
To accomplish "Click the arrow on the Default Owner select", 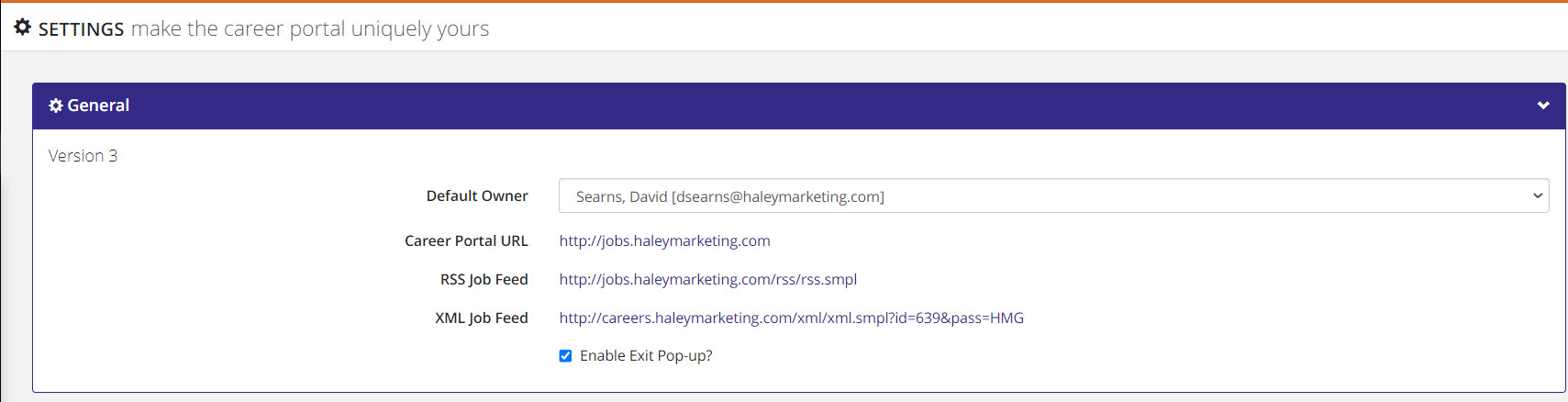I will pyautogui.click(x=1538, y=196).
